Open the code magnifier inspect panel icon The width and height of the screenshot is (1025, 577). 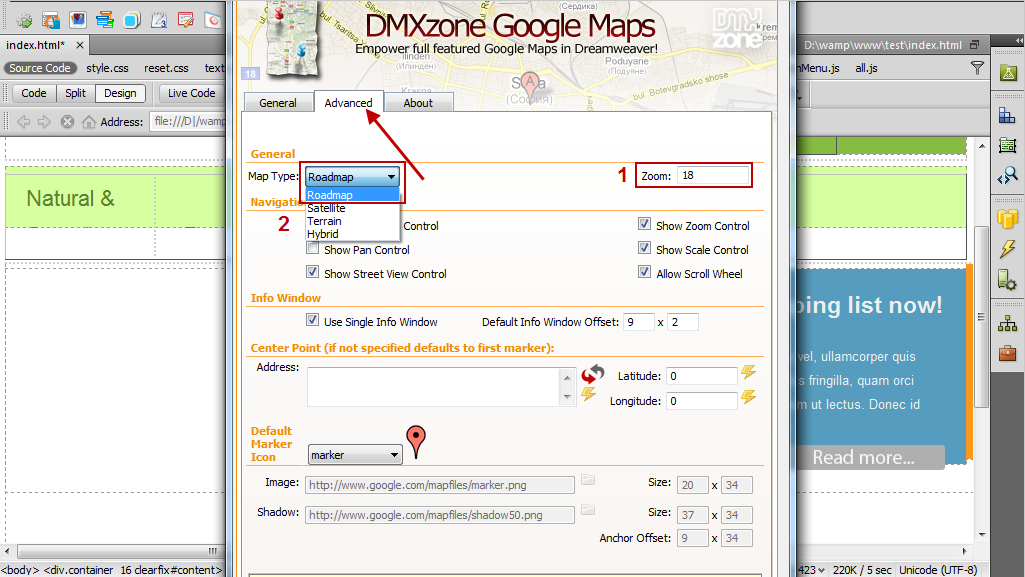1007,175
